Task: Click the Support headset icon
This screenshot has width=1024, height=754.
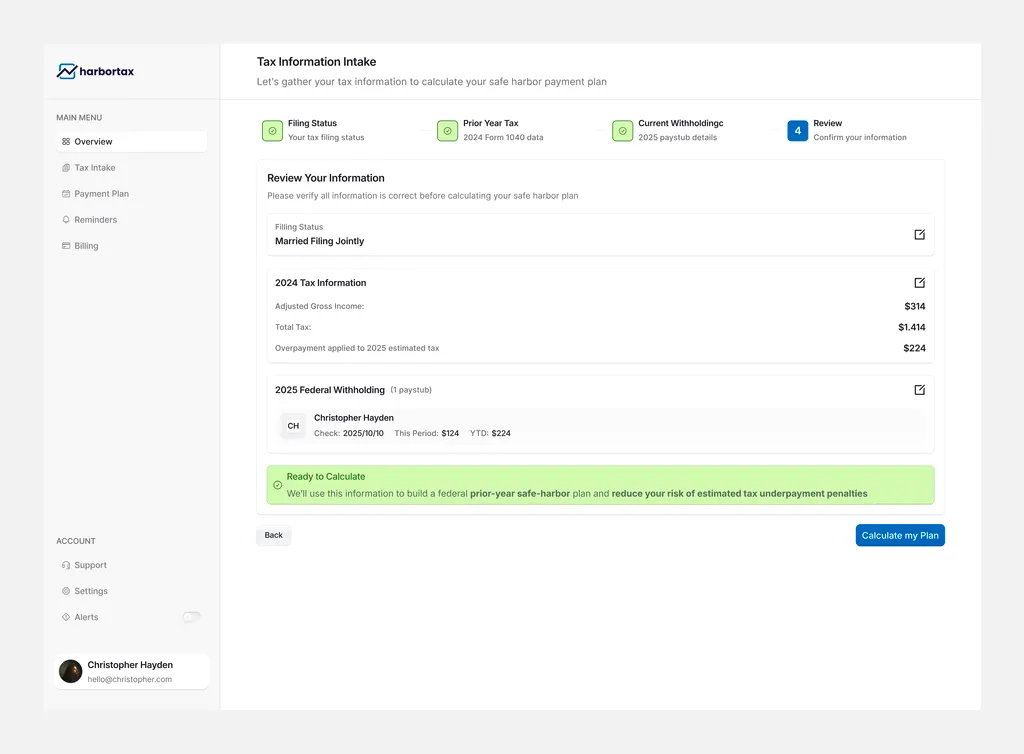Action: (66, 565)
